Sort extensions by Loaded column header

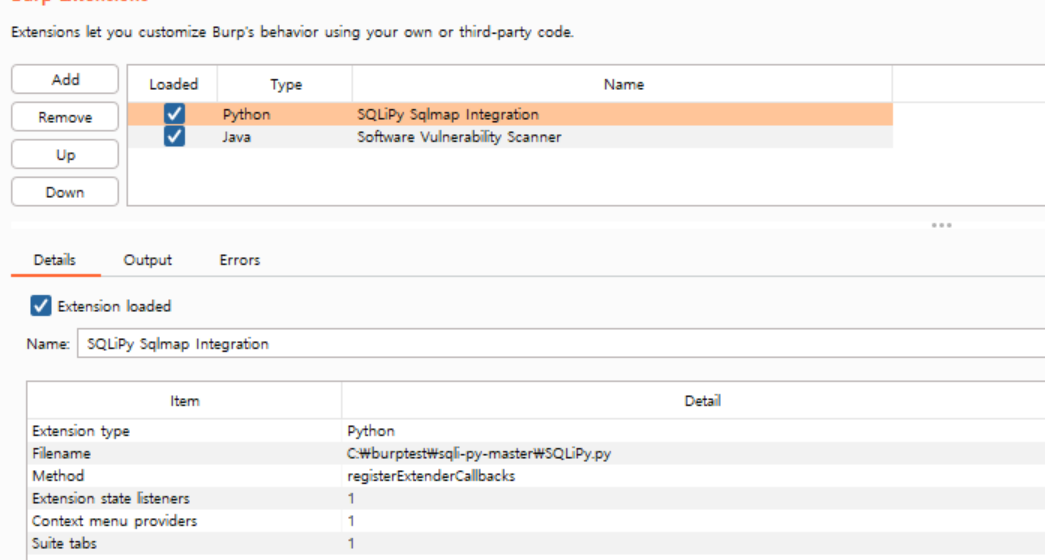click(x=173, y=84)
